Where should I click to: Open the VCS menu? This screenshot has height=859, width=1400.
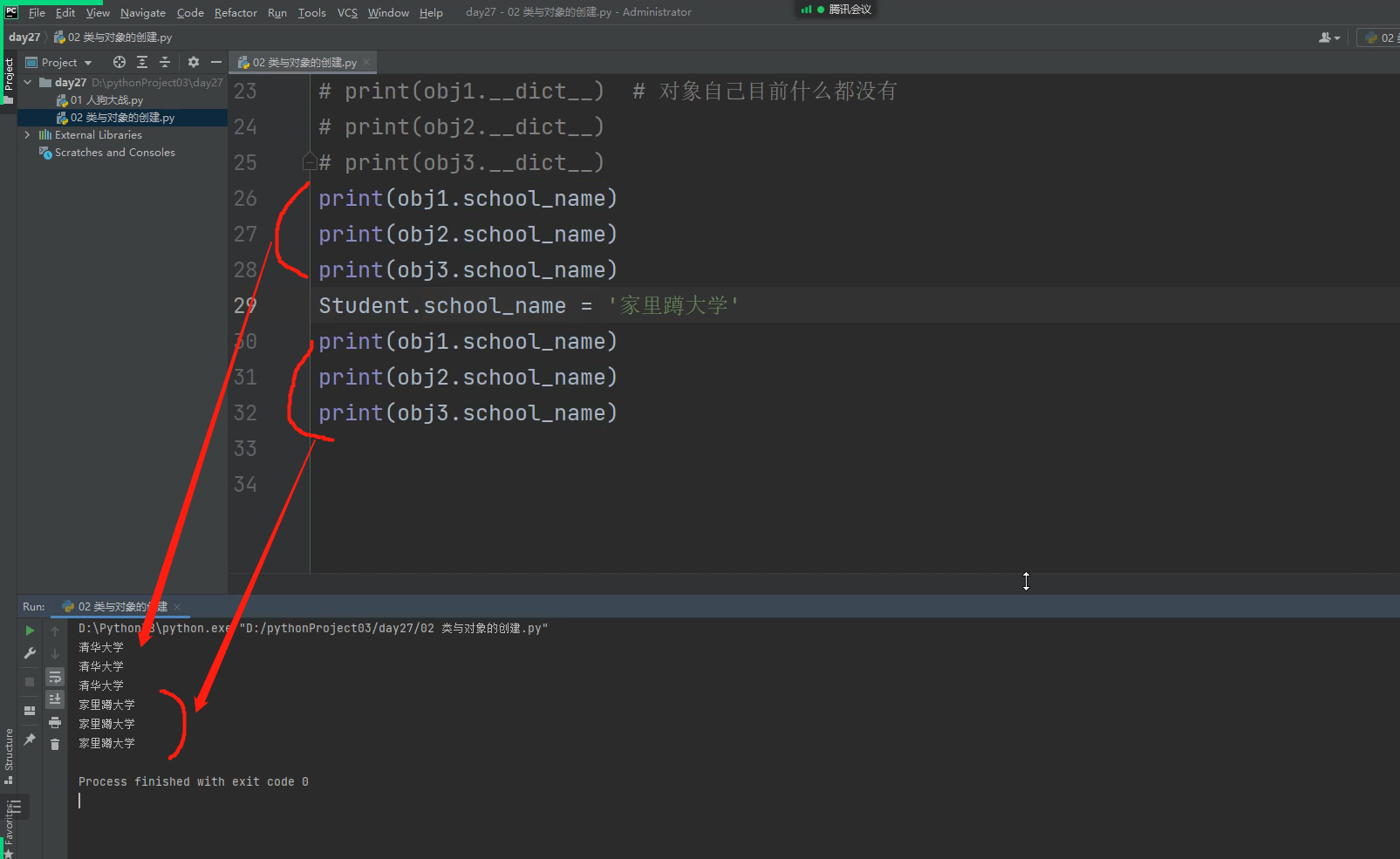pyautogui.click(x=347, y=12)
